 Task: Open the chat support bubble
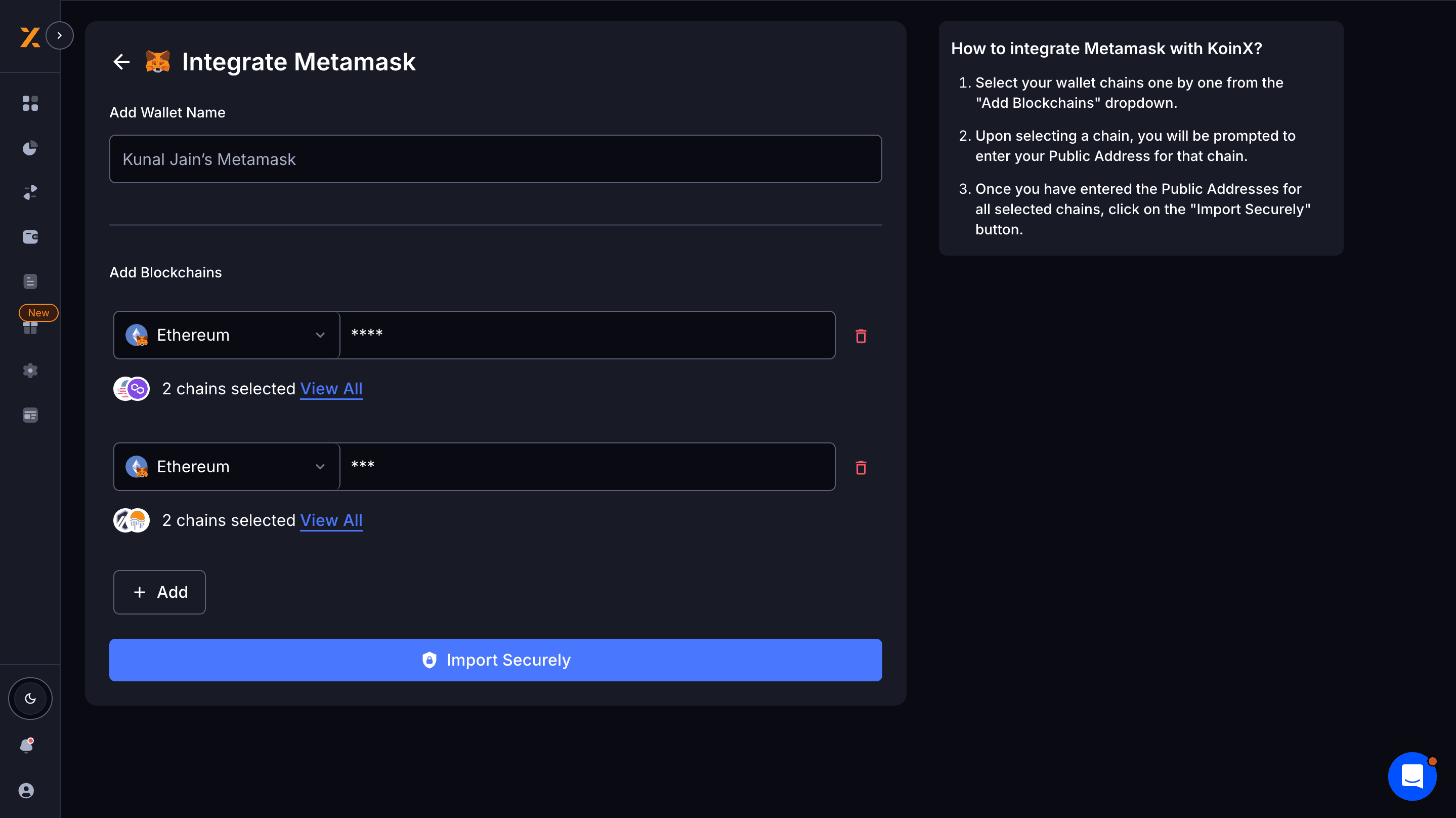[1412, 776]
